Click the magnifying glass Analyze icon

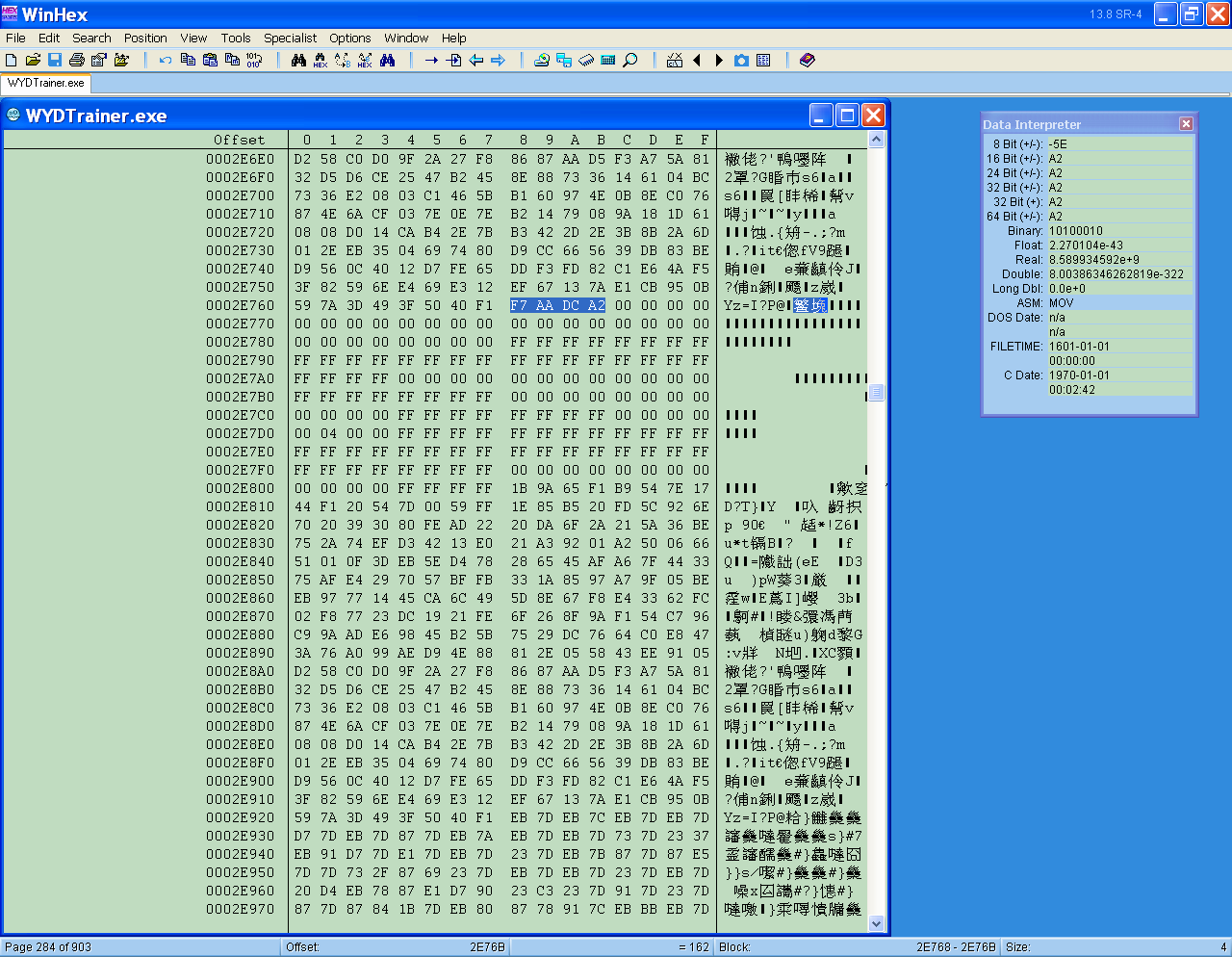pos(630,60)
